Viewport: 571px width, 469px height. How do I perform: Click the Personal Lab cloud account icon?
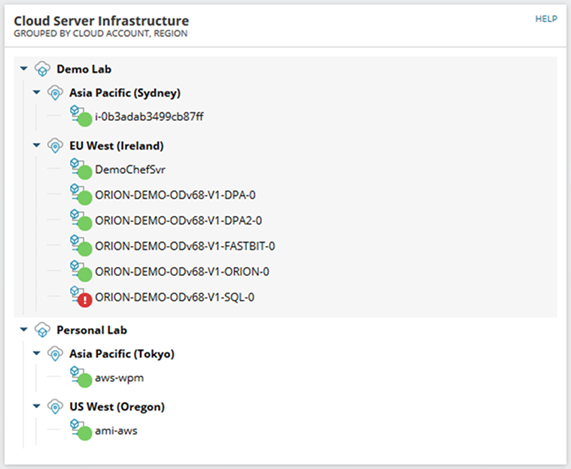(x=42, y=330)
